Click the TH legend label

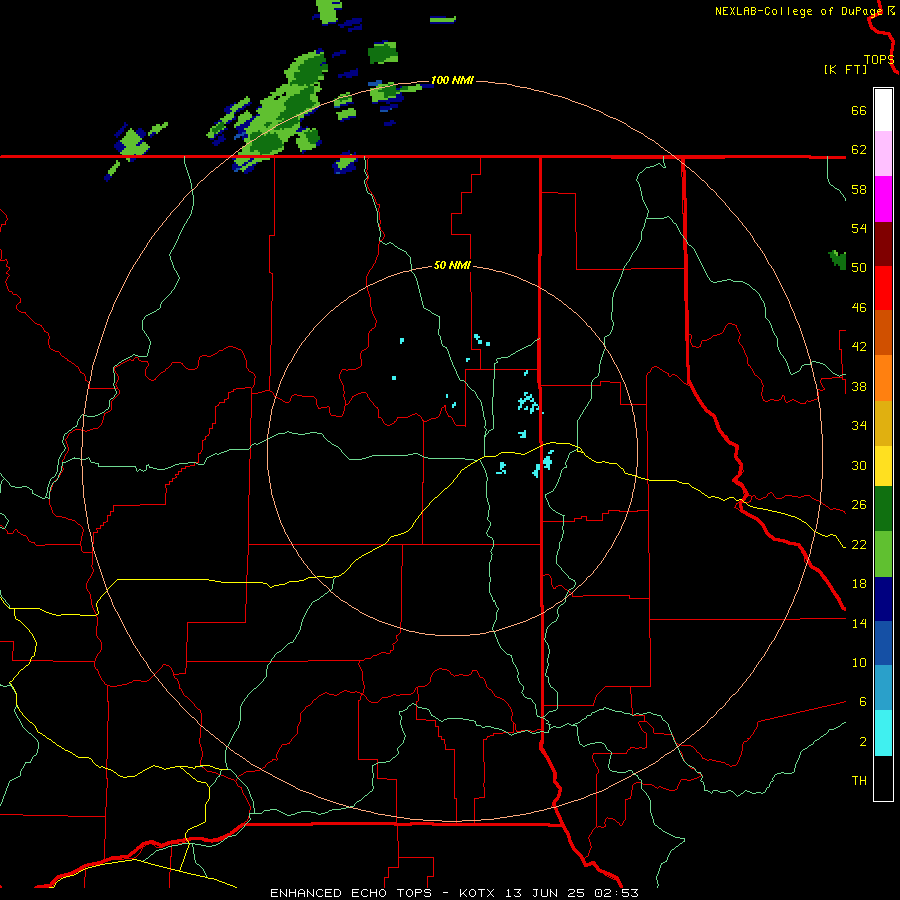click(x=859, y=781)
